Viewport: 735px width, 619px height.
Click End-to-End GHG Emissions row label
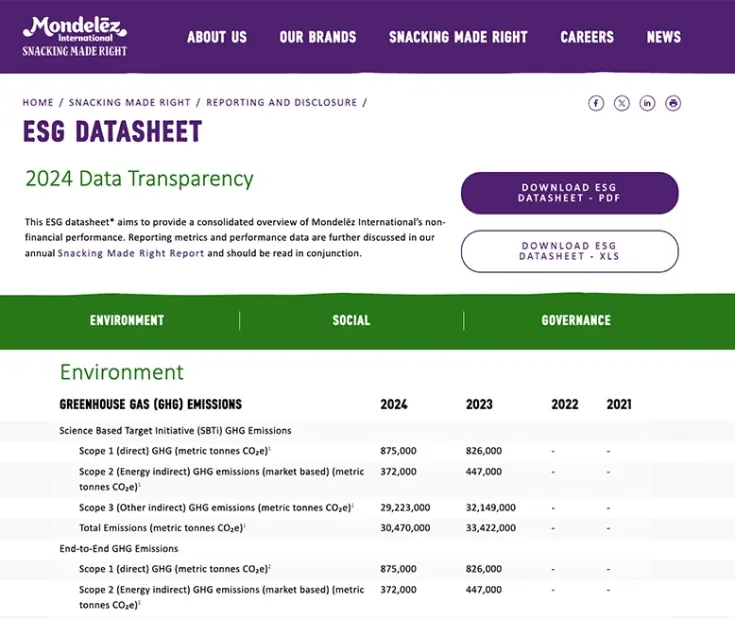119,549
